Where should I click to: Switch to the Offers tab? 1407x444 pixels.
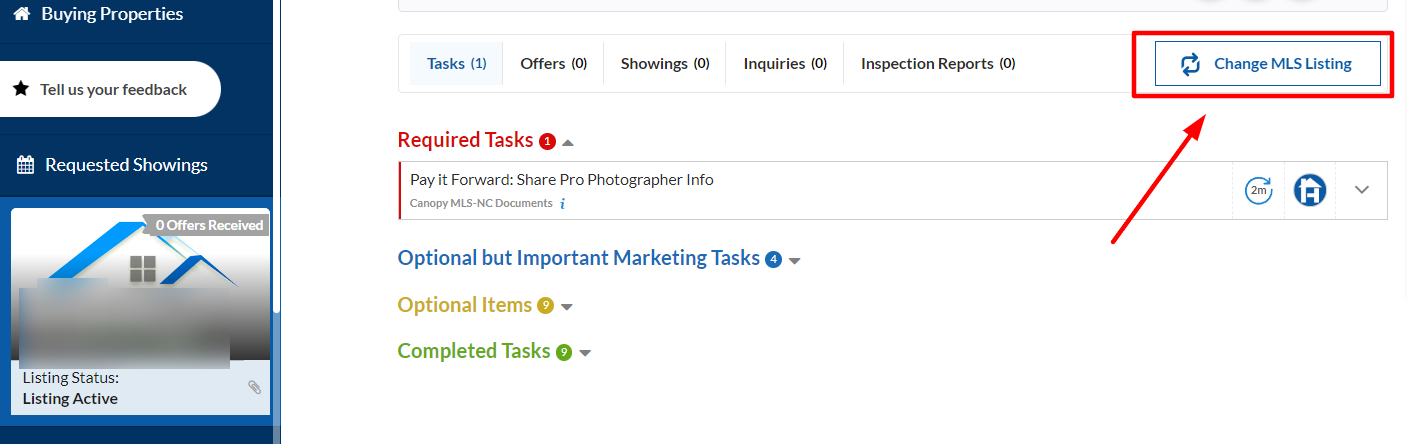pos(553,64)
